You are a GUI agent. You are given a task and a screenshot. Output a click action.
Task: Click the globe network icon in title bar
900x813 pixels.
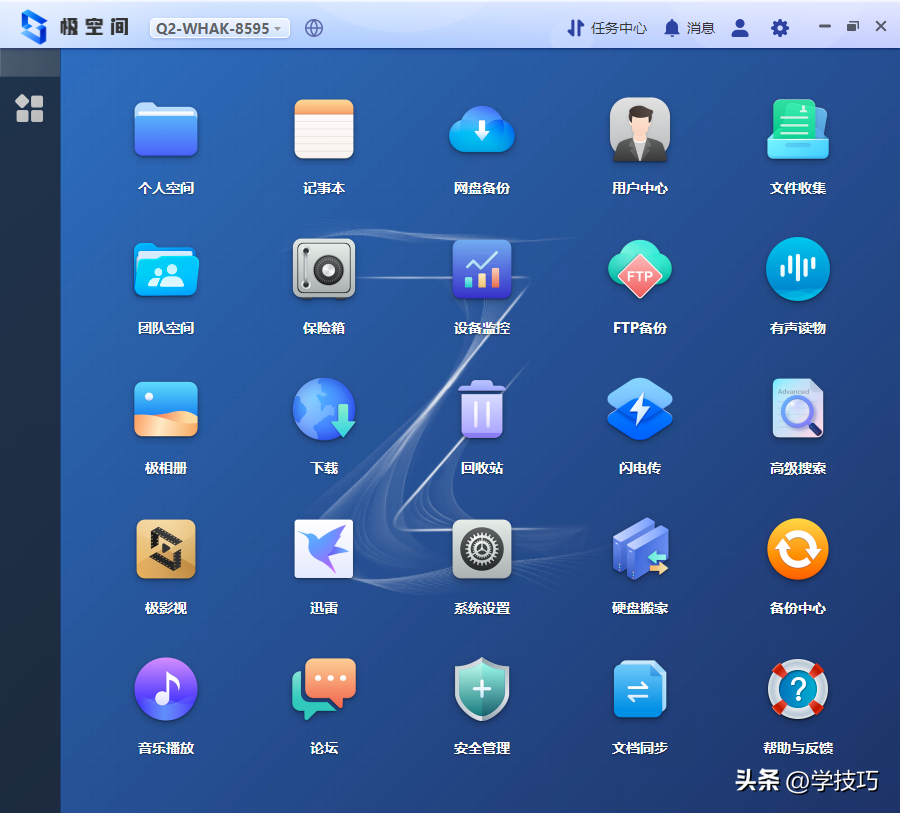click(313, 28)
